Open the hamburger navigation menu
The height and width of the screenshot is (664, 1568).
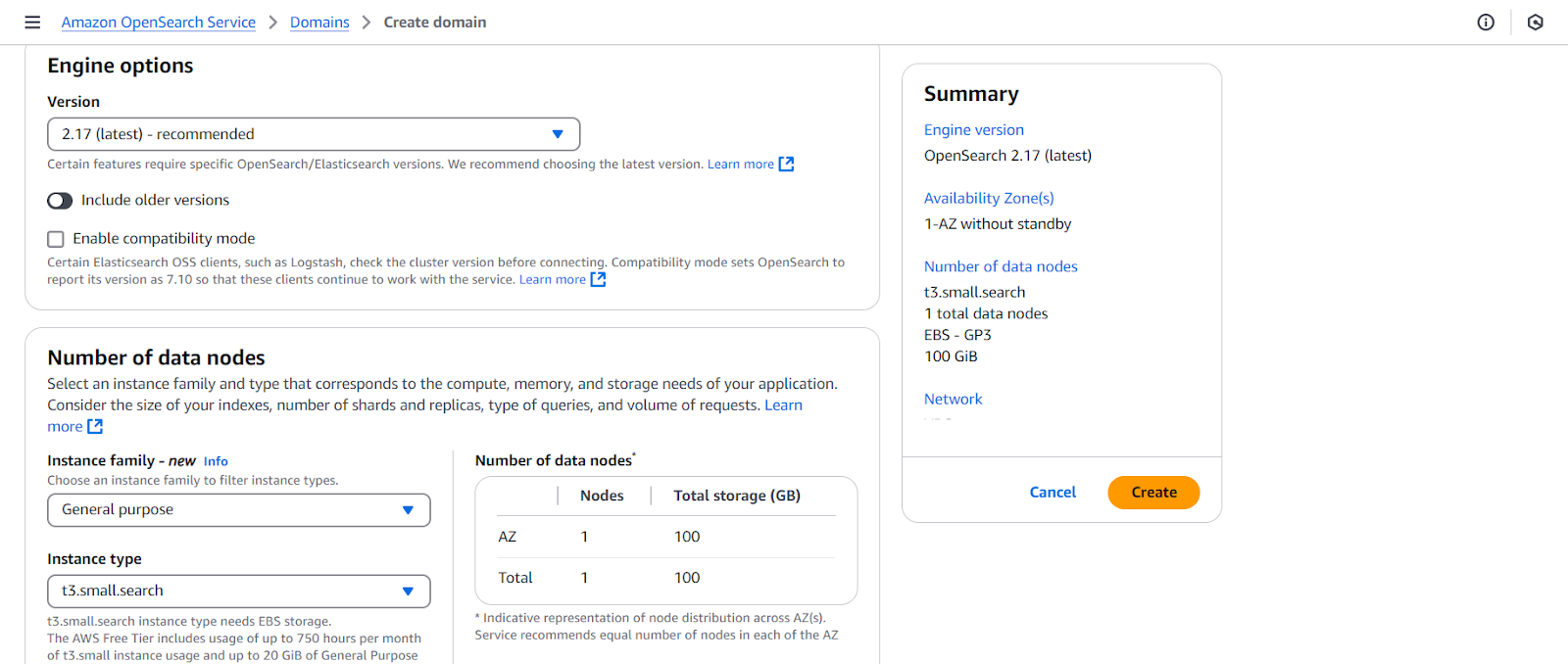coord(32,23)
